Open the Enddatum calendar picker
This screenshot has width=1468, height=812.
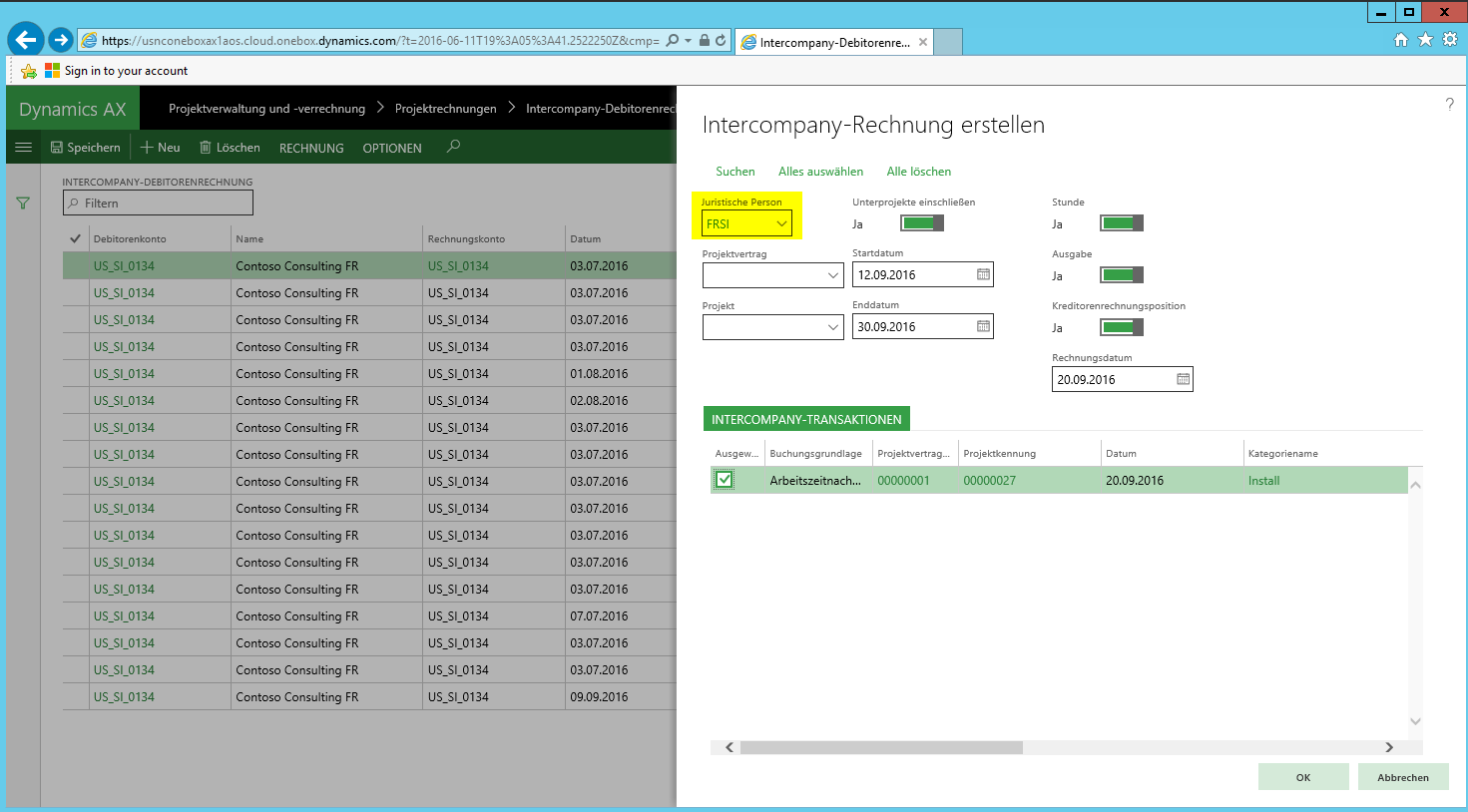coord(983,326)
